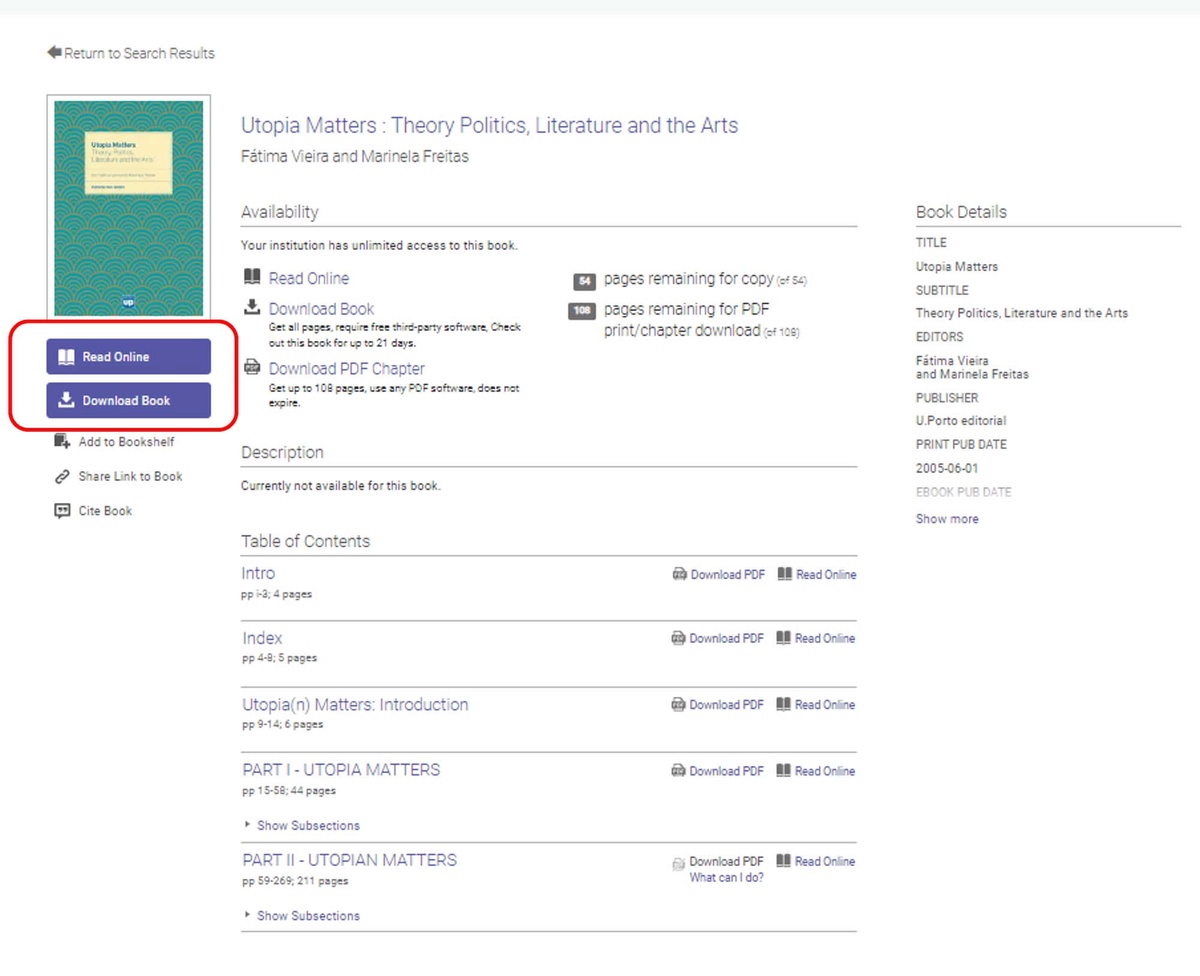Screen dimensions: 1200x976
Task: Open the Utopia(n) Matters: Introduction chapter link
Action: [x=354, y=704]
